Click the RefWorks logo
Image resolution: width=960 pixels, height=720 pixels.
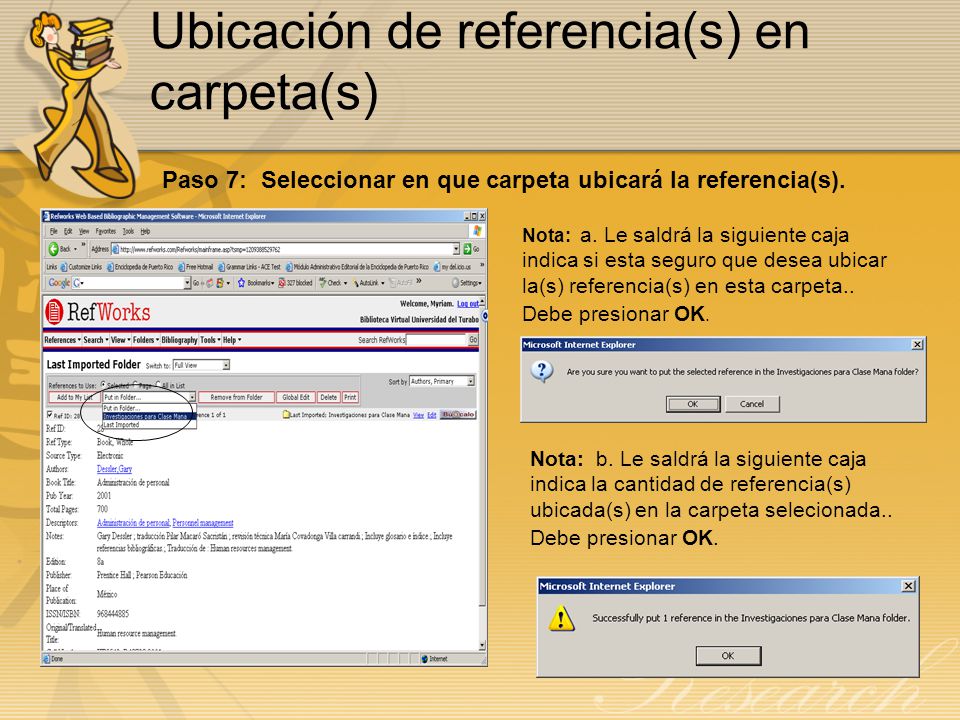[x=98, y=312]
